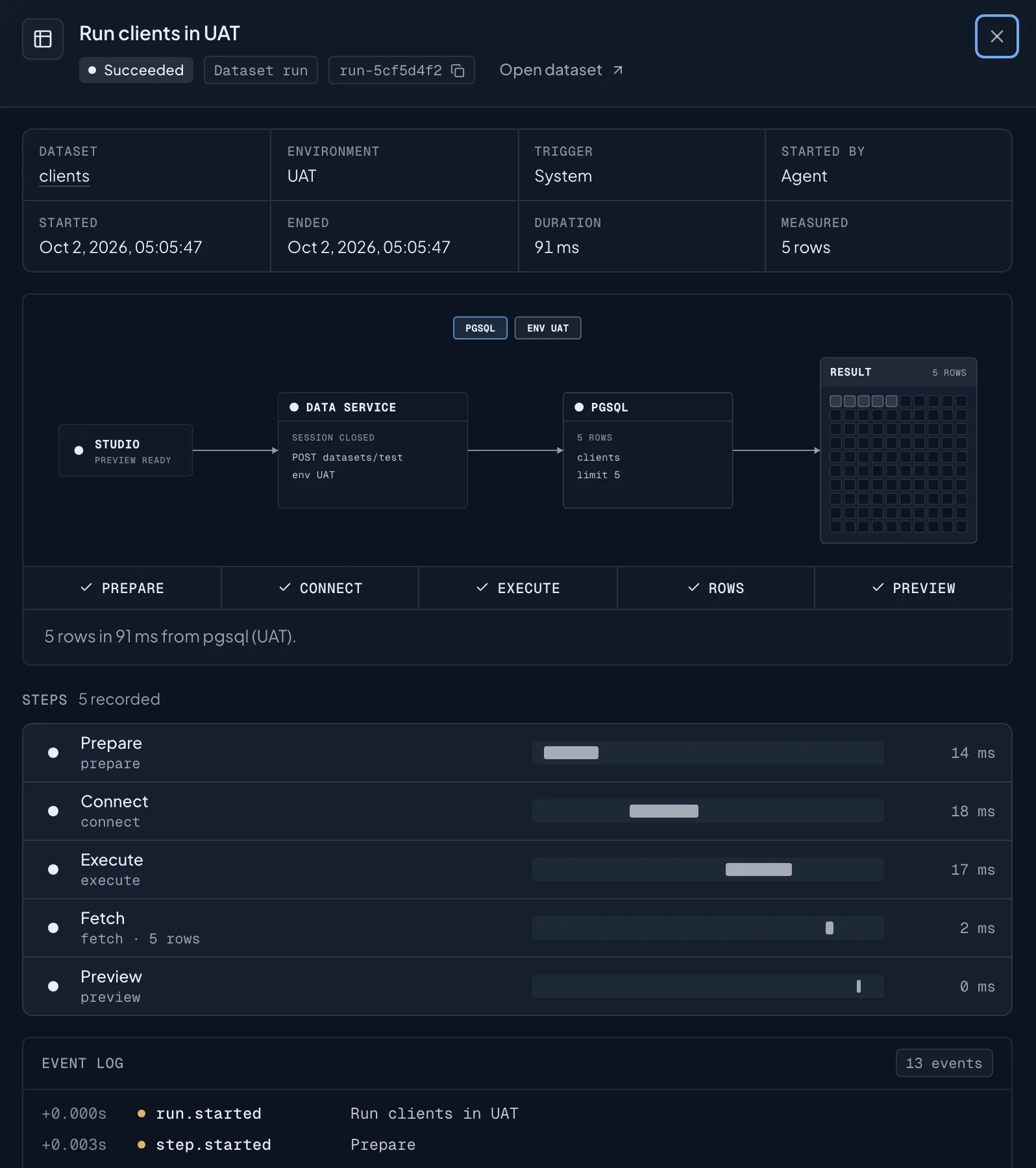Select the PGSQL chip in the diagram
Viewport: 1036px width, 1168px height.
click(x=480, y=328)
